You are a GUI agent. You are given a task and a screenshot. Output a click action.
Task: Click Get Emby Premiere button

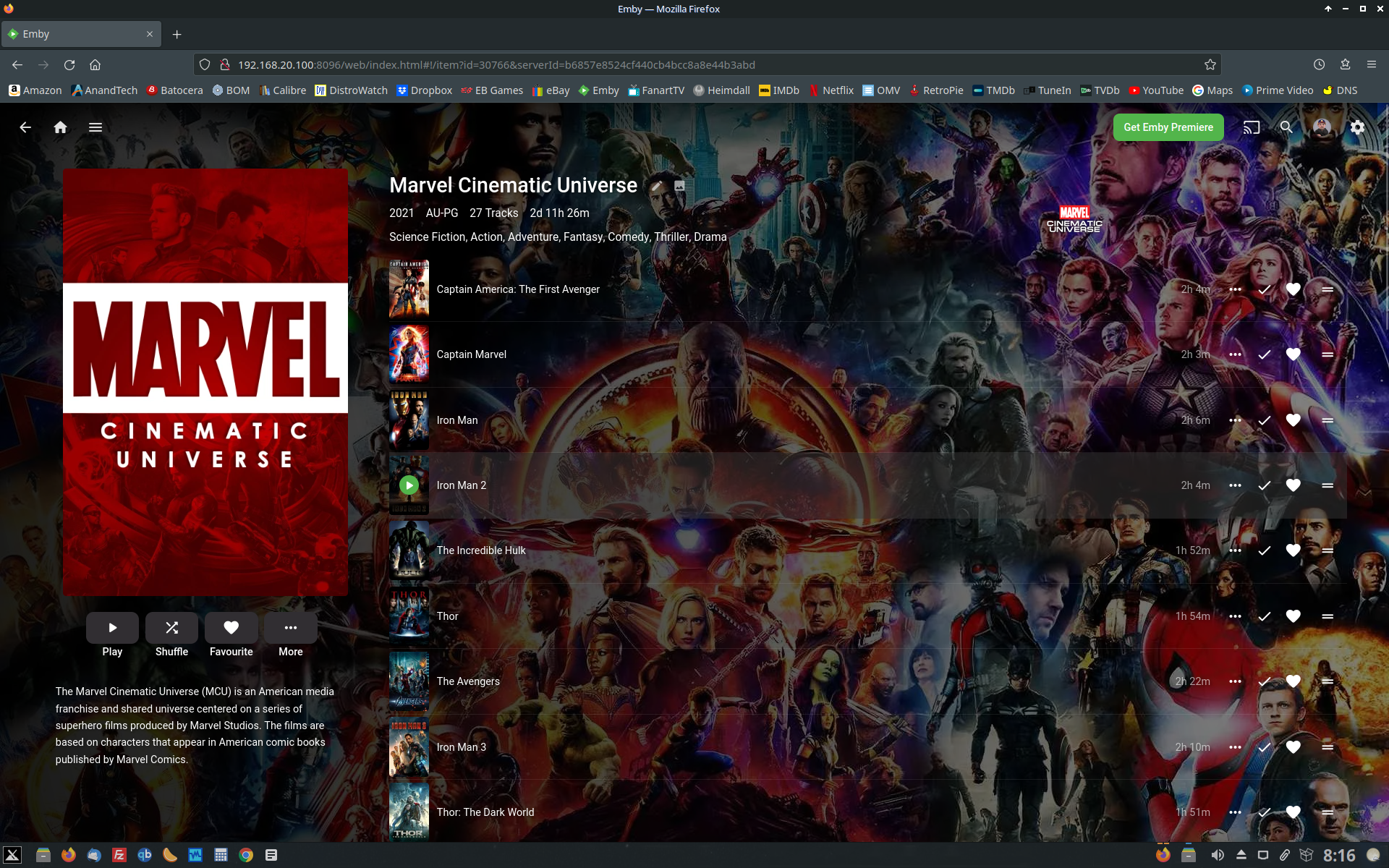[1168, 127]
